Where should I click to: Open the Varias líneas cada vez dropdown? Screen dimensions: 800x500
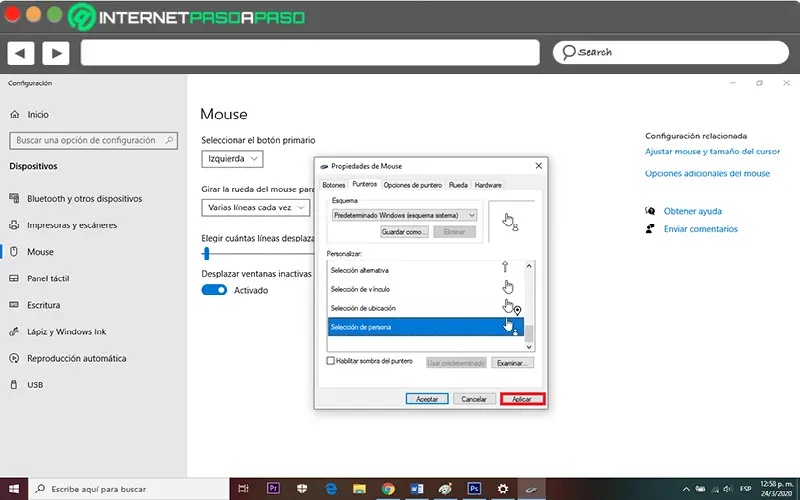pyautogui.click(x=256, y=208)
